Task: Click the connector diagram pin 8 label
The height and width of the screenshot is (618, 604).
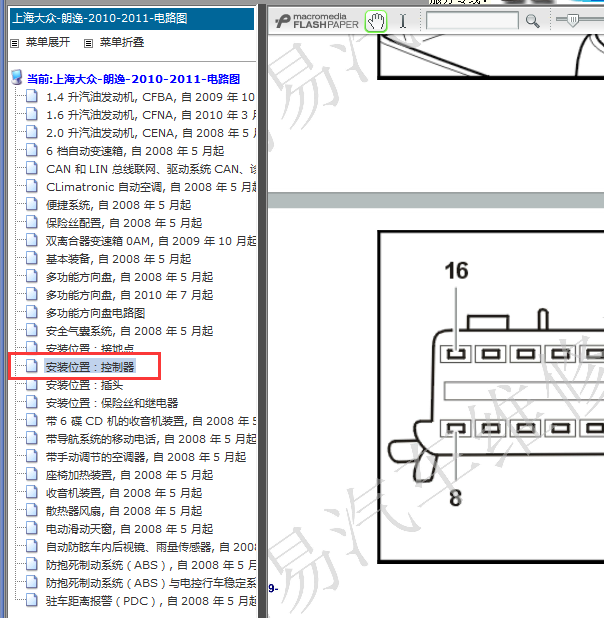Action: coord(456,498)
